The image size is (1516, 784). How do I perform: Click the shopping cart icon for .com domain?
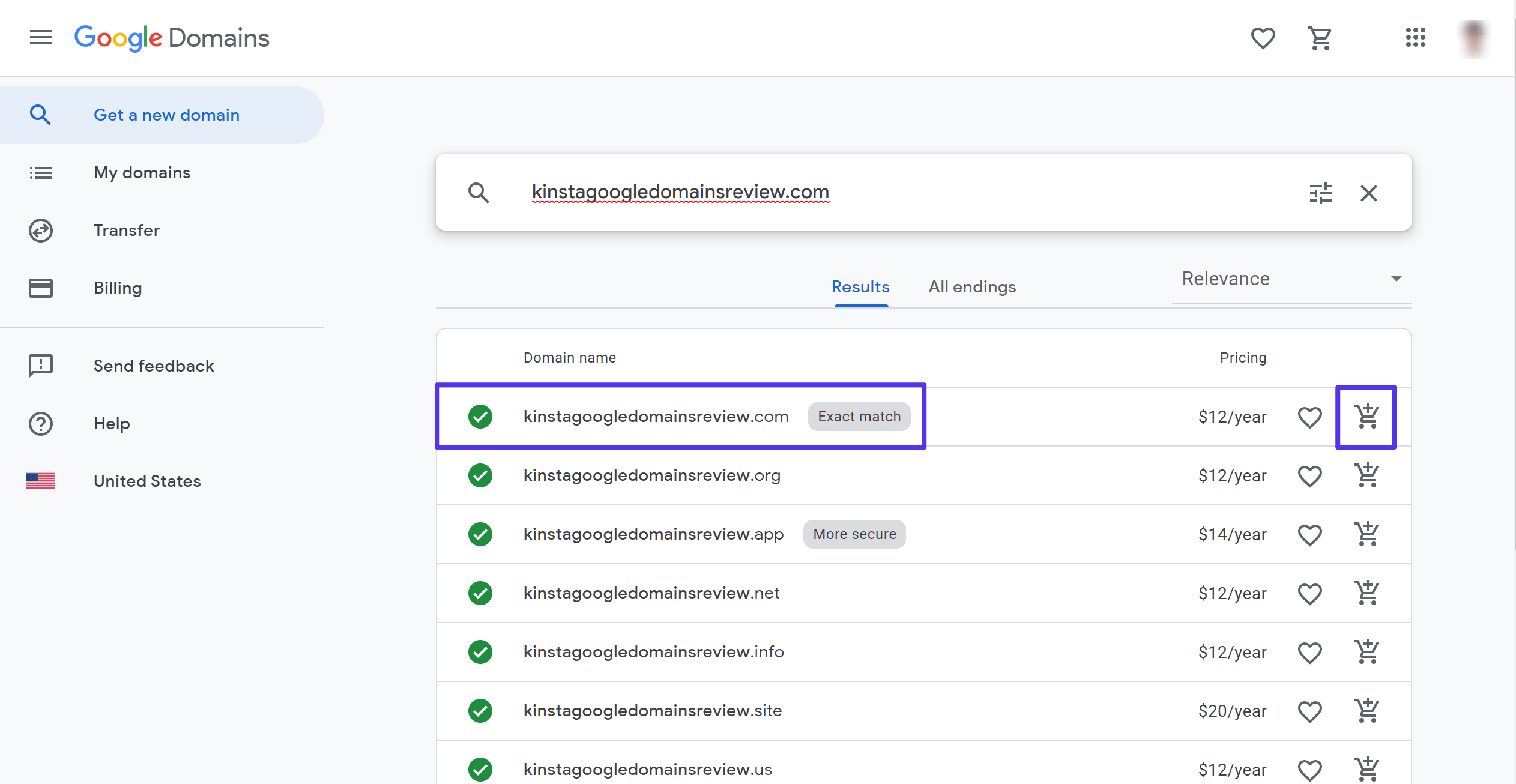pyautogui.click(x=1366, y=416)
